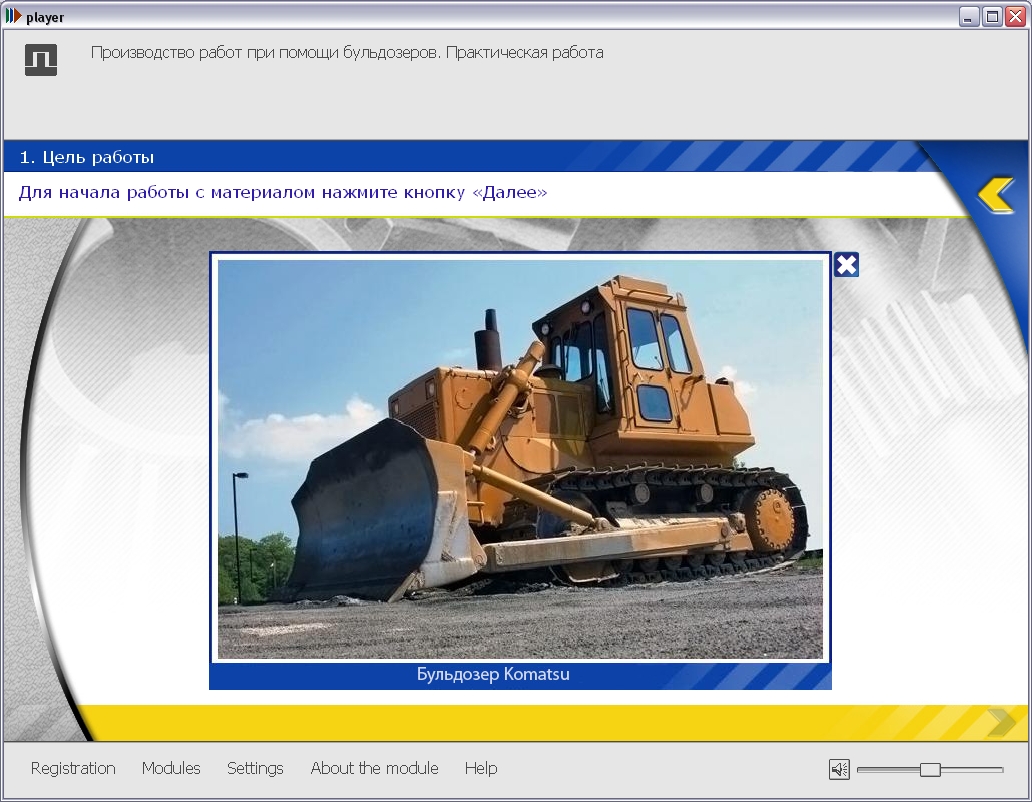Adjust the volume slider handle
Image resolution: width=1032 pixels, height=802 pixels.
click(930, 769)
